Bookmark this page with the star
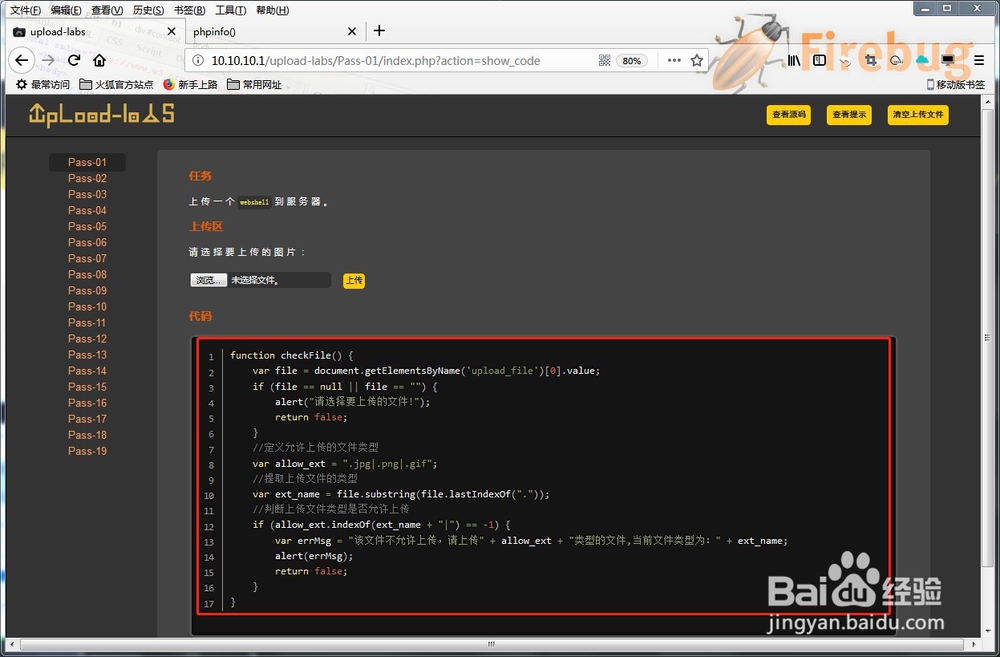The image size is (1000, 657). [x=696, y=61]
